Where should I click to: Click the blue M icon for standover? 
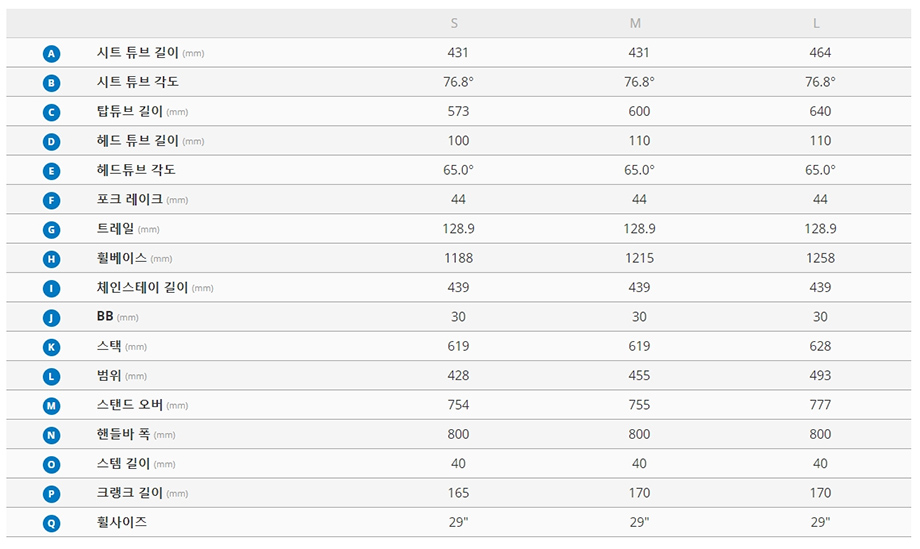[52, 406]
